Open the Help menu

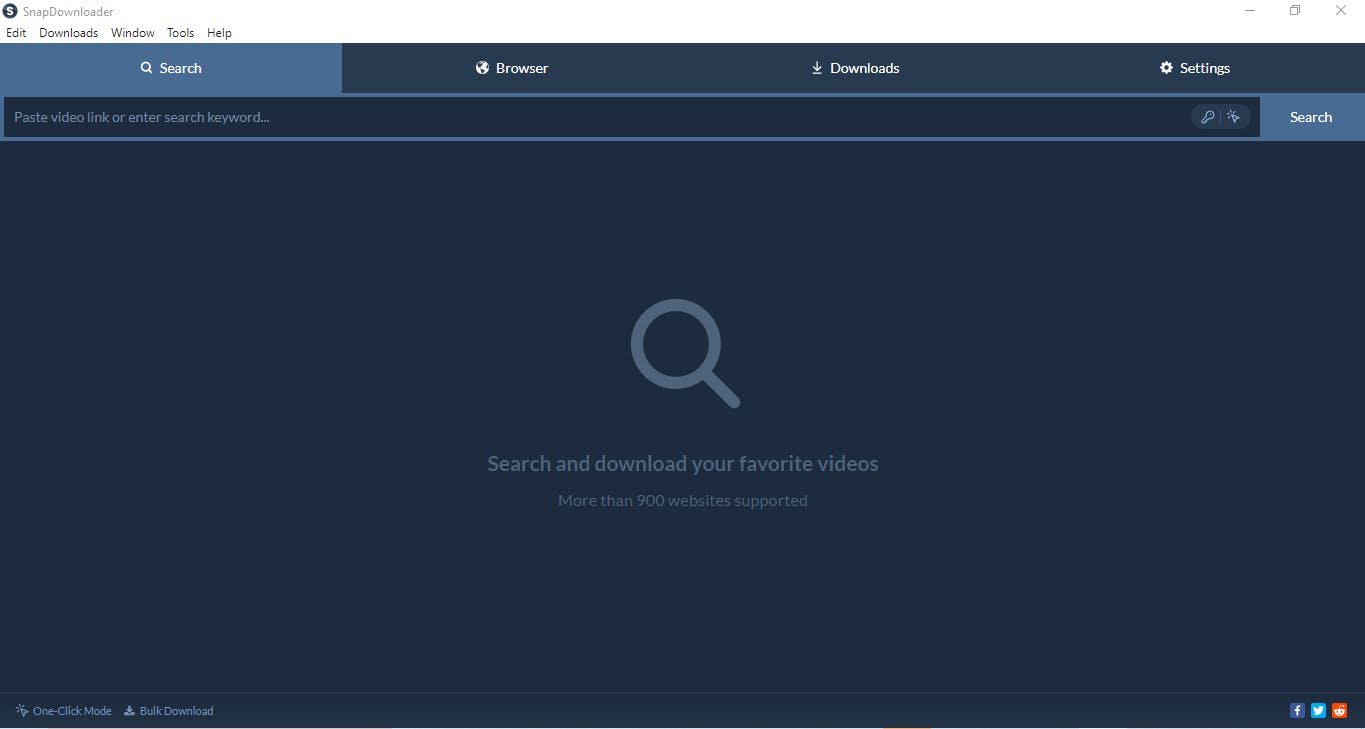tap(219, 33)
